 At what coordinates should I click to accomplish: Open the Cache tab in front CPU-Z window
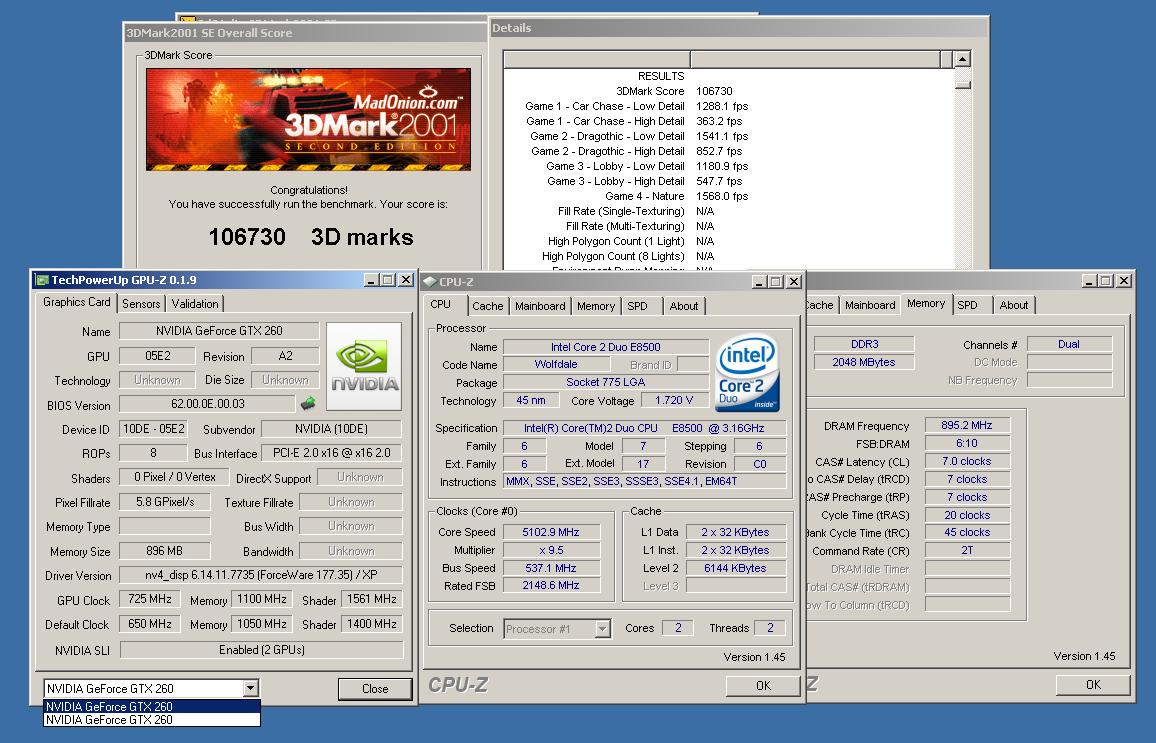(x=487, y=306)
